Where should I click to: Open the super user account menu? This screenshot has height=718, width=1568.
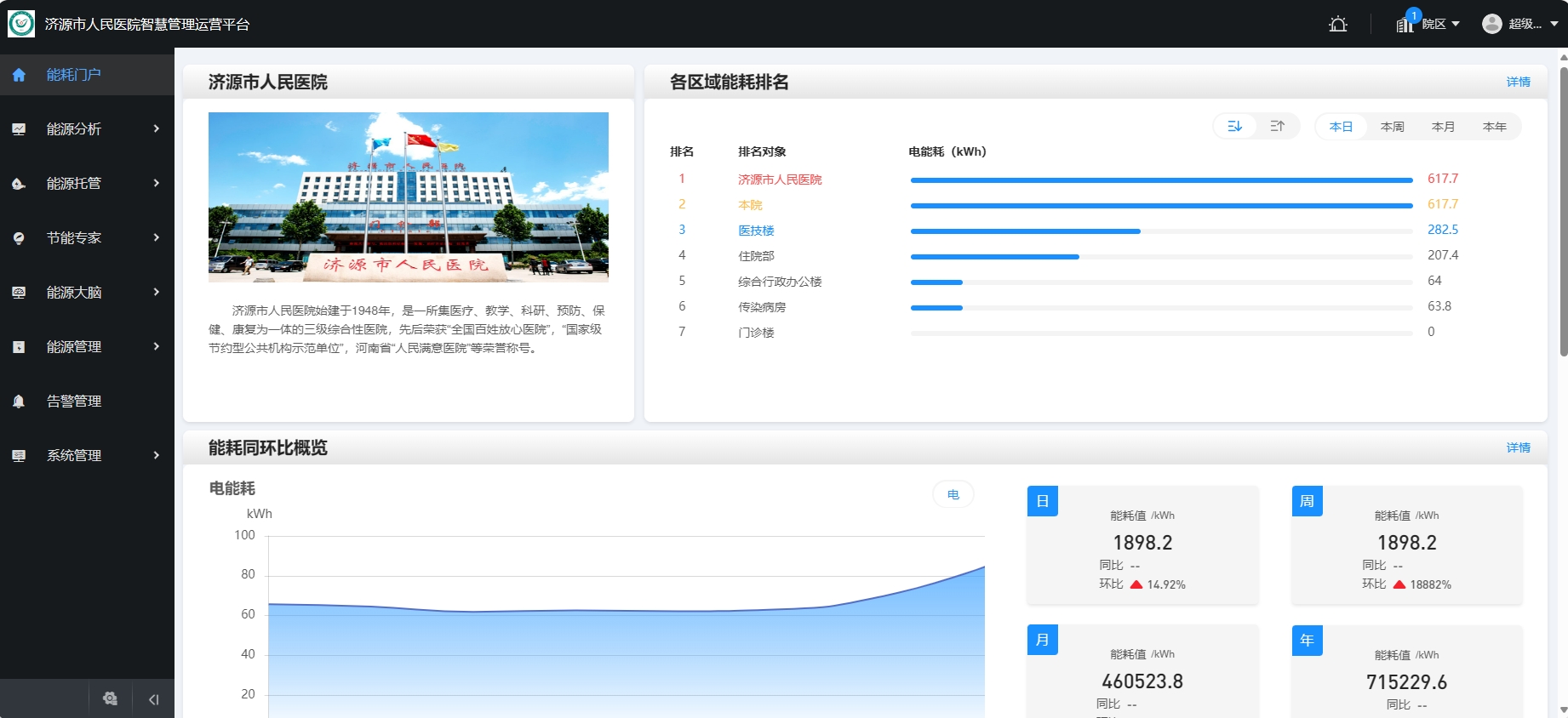pyautogui.click(x=1519, y=24)
